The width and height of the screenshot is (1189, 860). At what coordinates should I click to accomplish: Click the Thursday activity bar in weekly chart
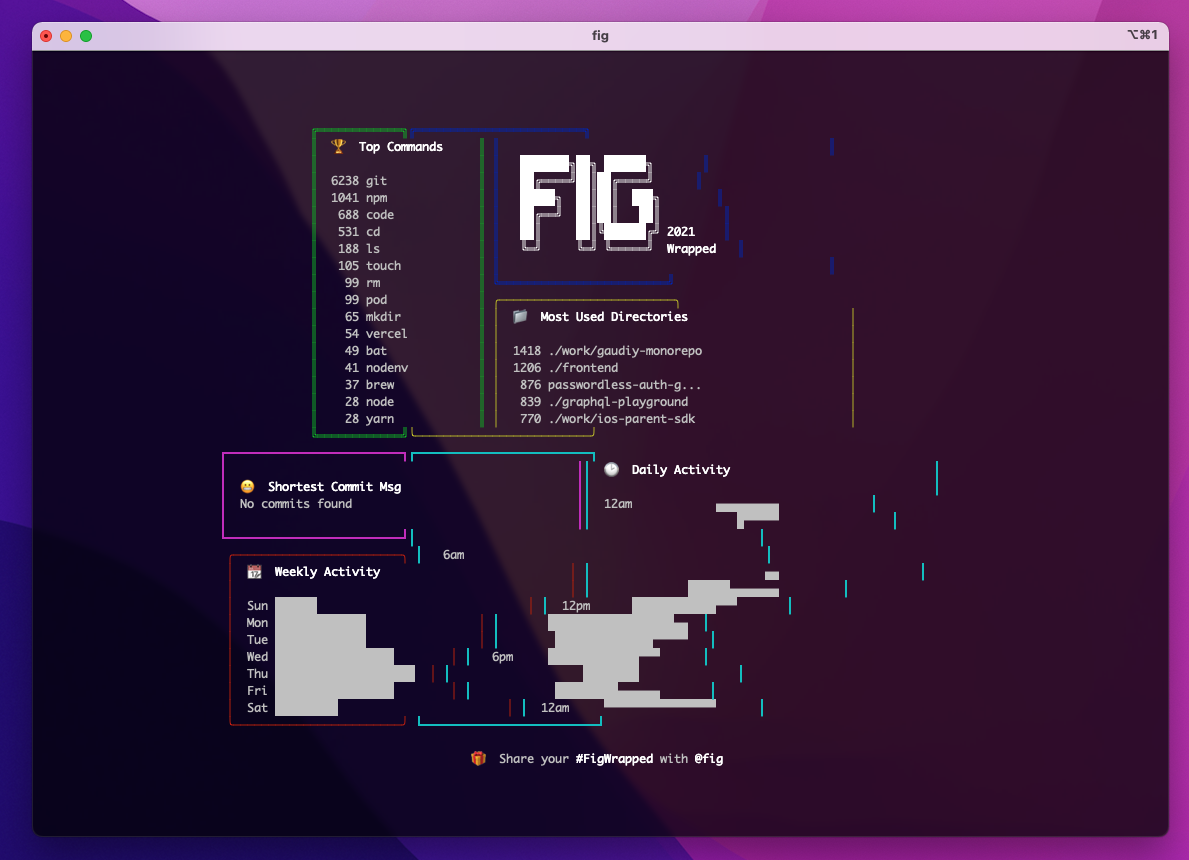pyautogui.click(x=345, y=673)
